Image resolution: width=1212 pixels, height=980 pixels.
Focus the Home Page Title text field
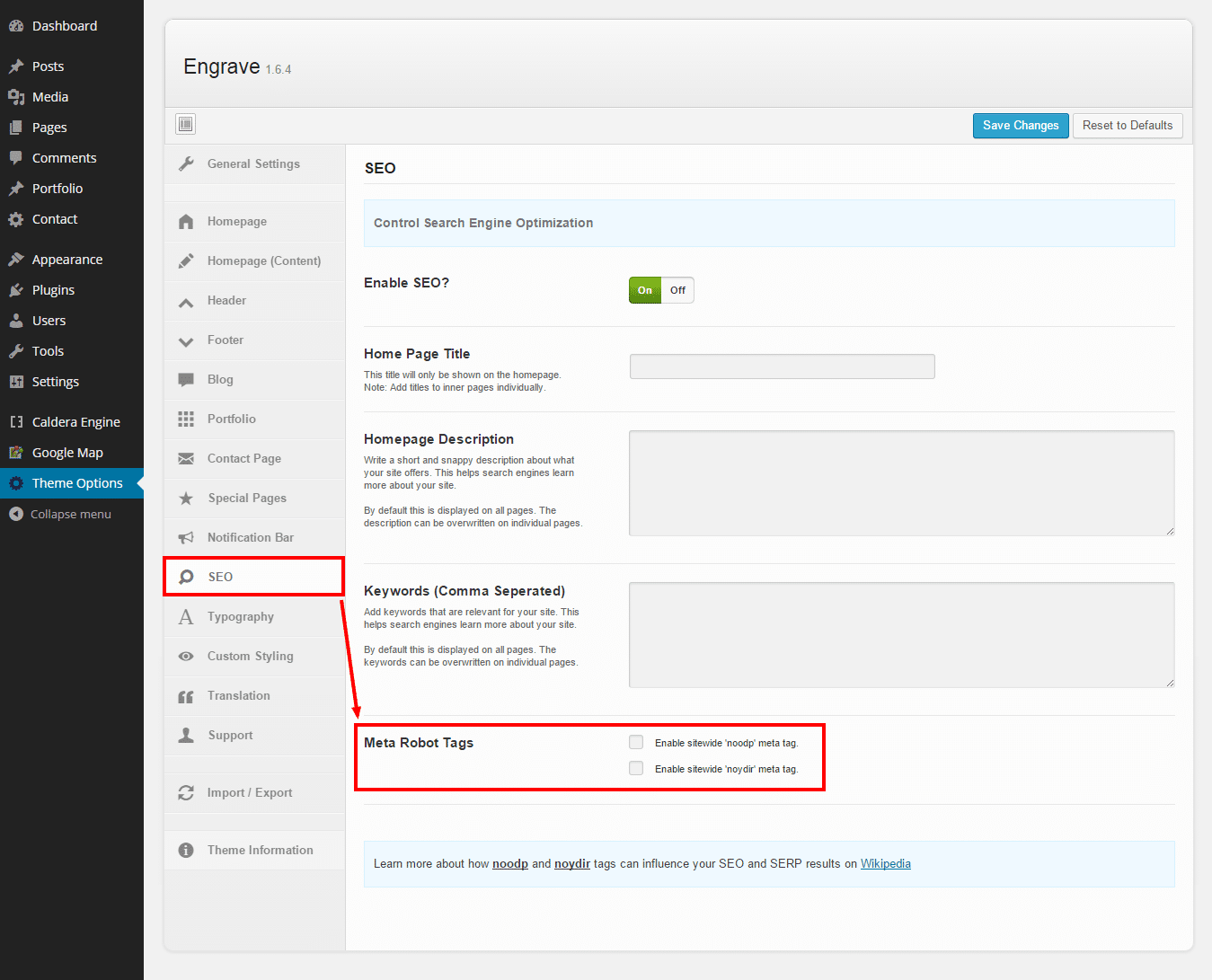click(782, 366)
